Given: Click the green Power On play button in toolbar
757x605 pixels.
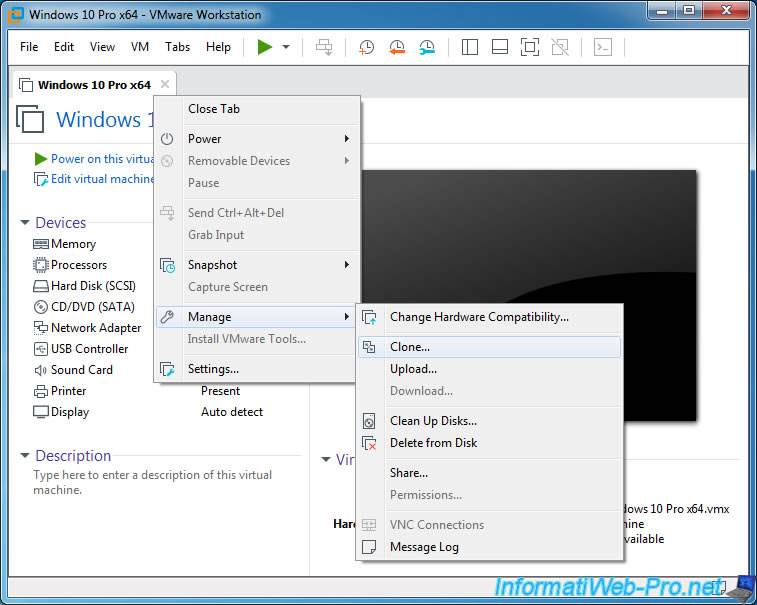Looking at the screenshot, I should click(x=265, y=47).
